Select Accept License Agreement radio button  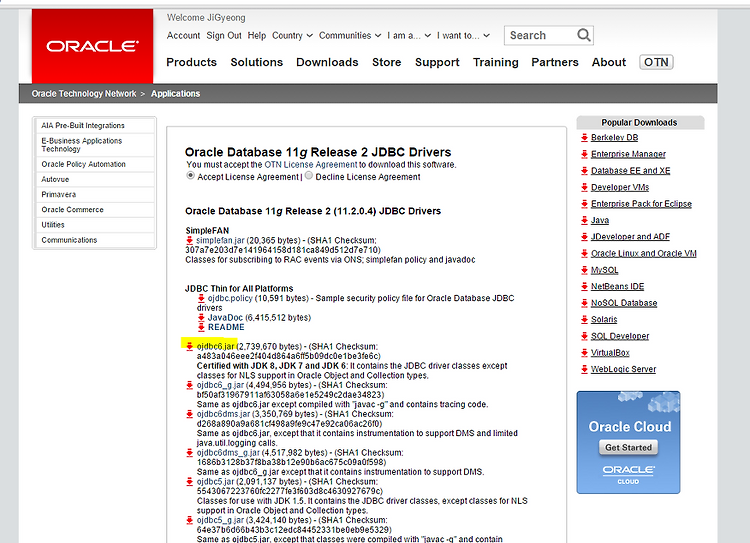pos(190,176)
